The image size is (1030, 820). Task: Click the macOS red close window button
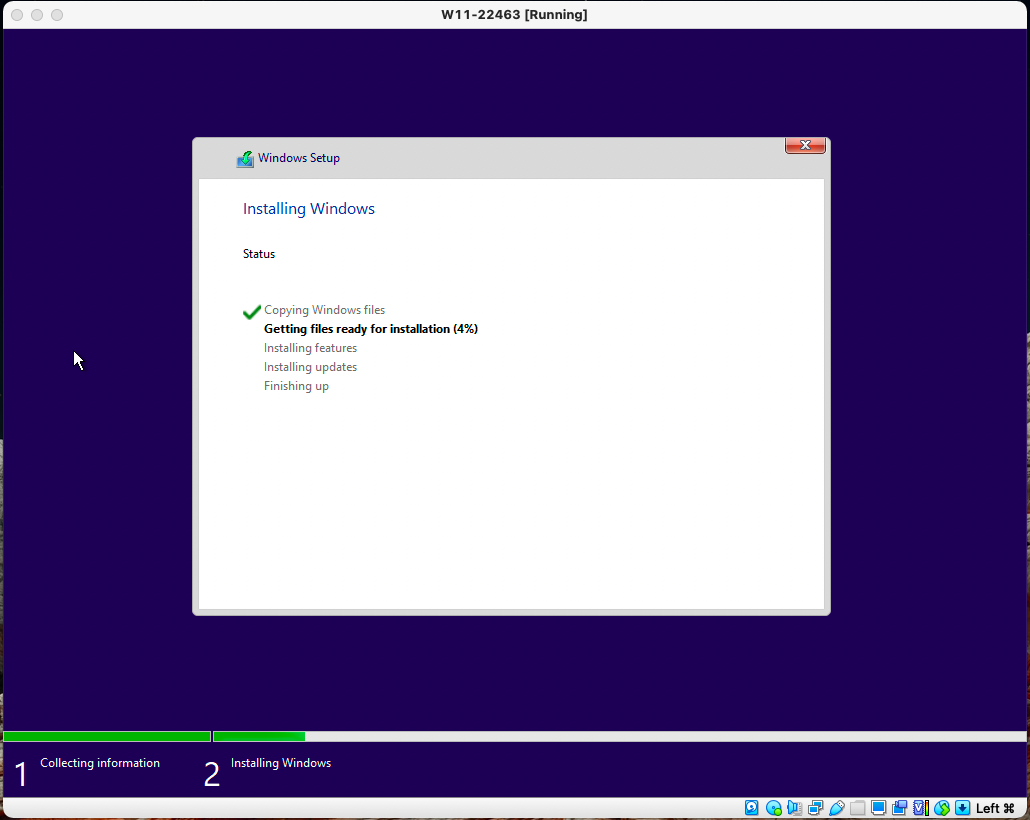tap(17, 14)
